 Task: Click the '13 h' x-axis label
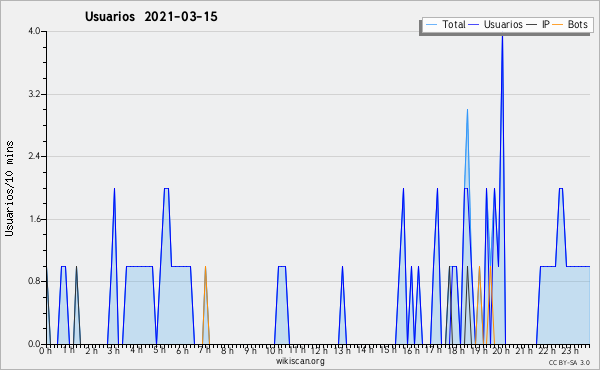342,351
